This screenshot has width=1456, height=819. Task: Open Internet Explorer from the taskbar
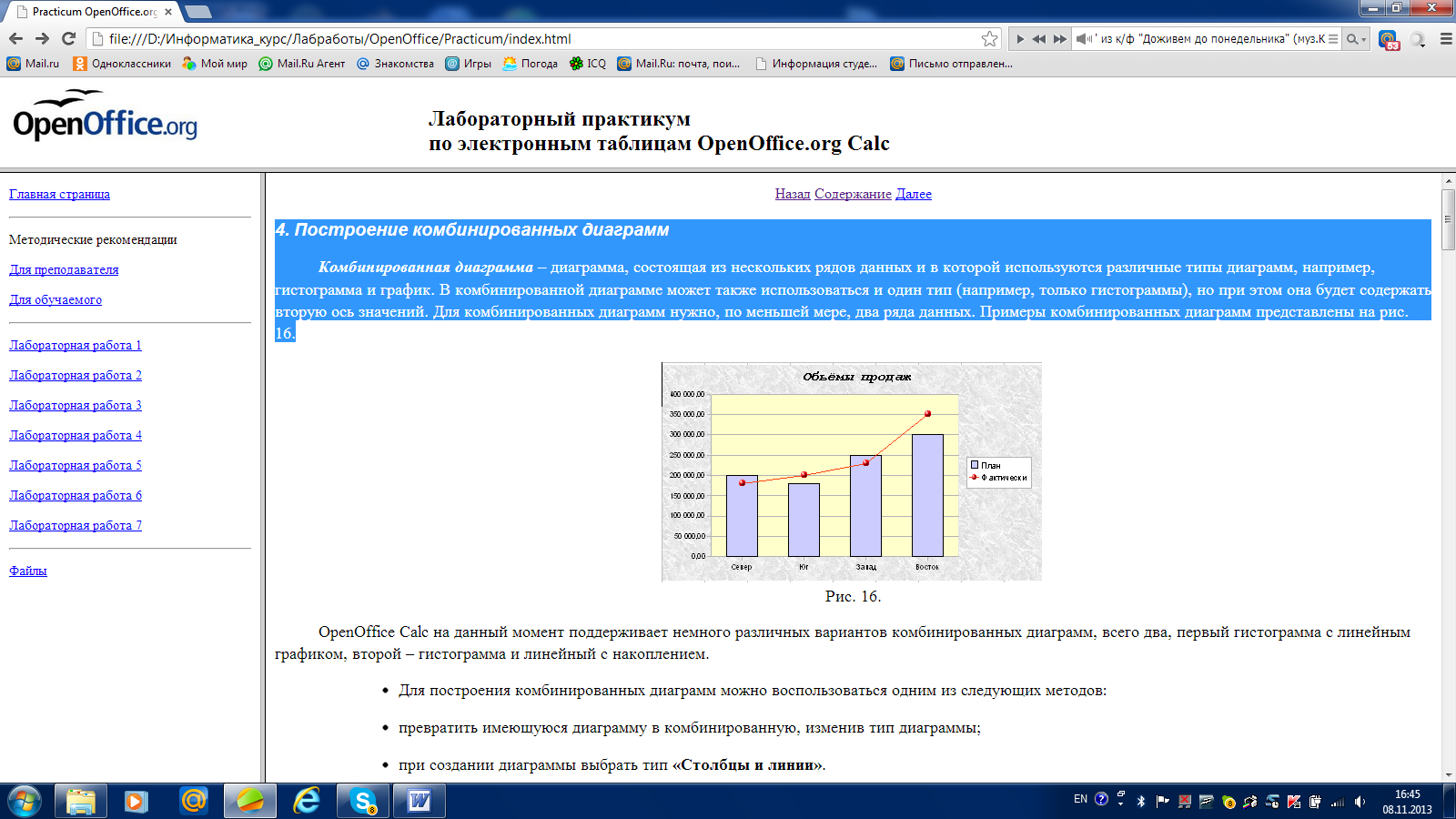307,801
